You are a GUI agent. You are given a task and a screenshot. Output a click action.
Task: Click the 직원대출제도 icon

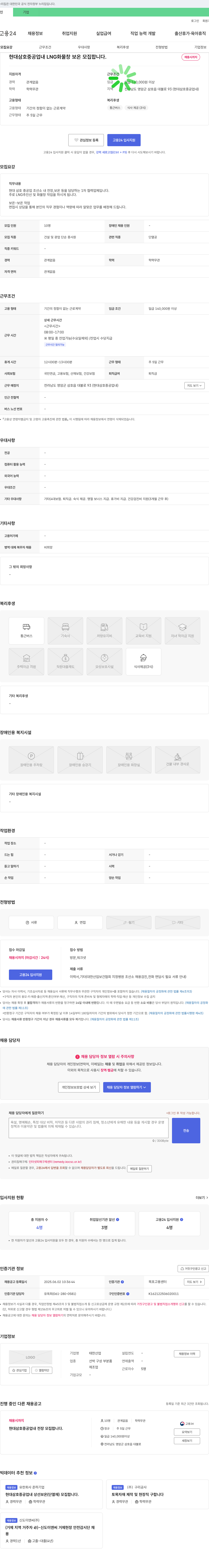click(65, 662)
